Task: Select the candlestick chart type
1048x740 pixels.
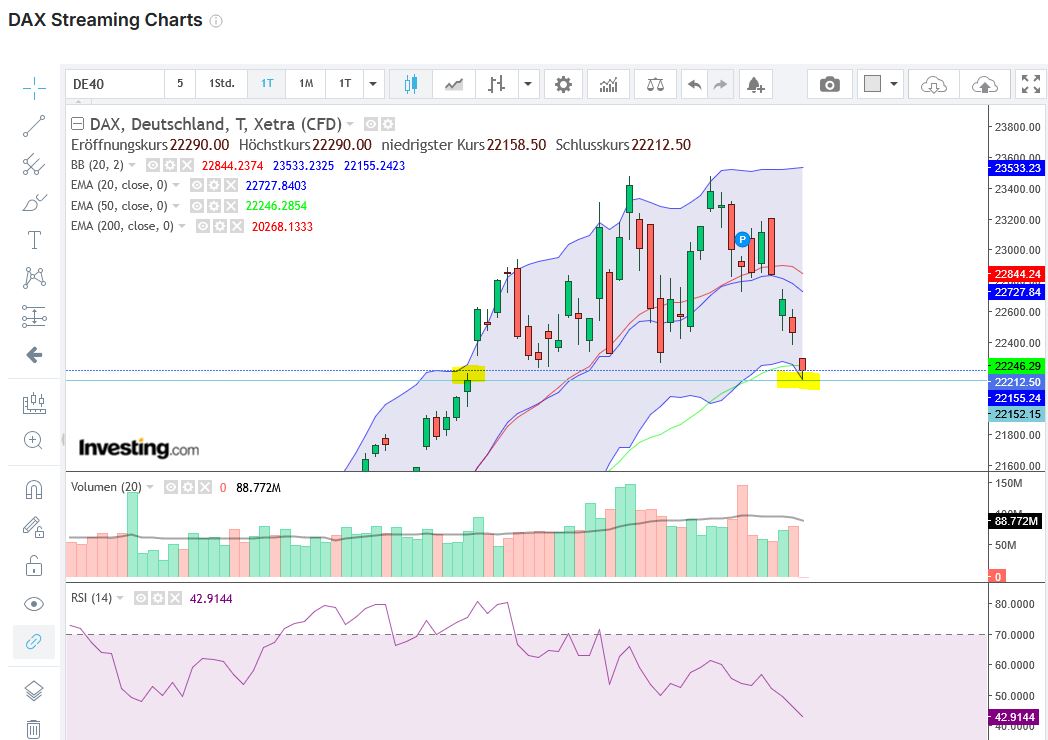Action: (x=413, y=84)
